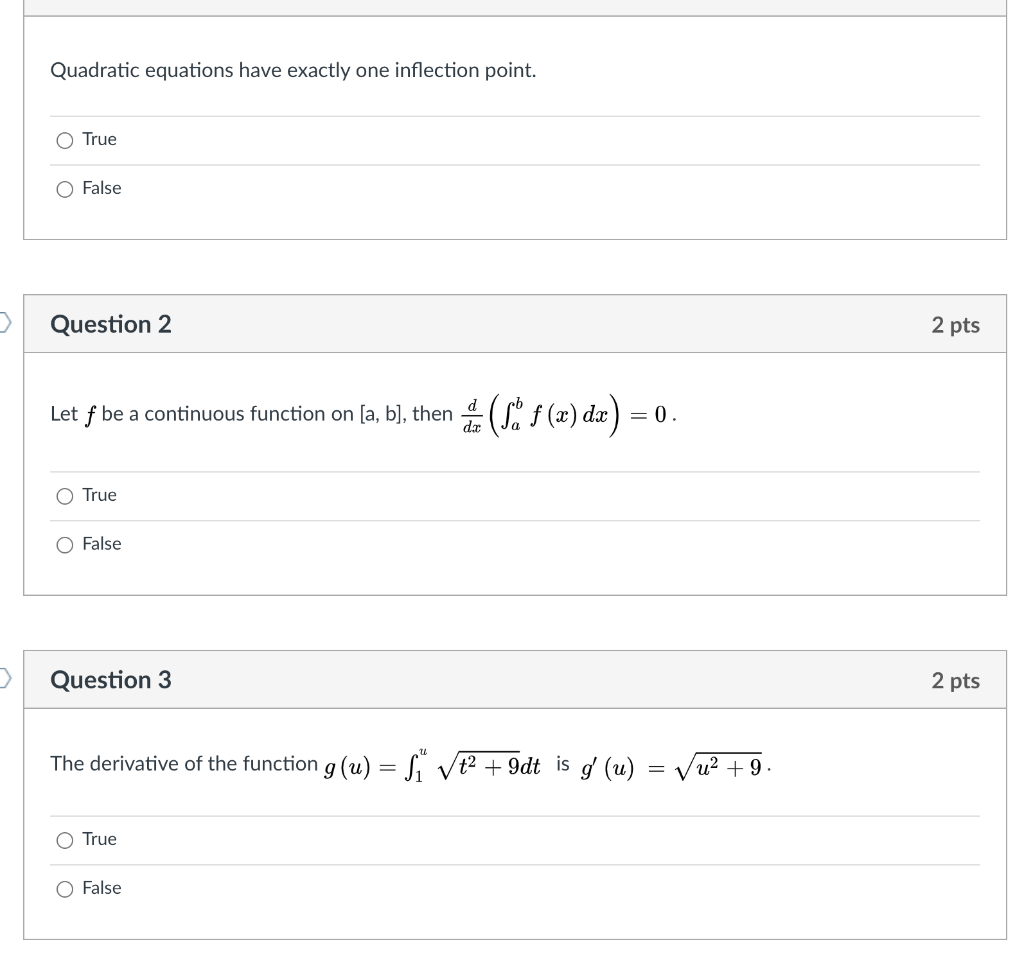Click the False label text in Question 2
Image resolution: width=1024 pixels, height=958 pixels.
pyautogui.click(x=103, y=544)
